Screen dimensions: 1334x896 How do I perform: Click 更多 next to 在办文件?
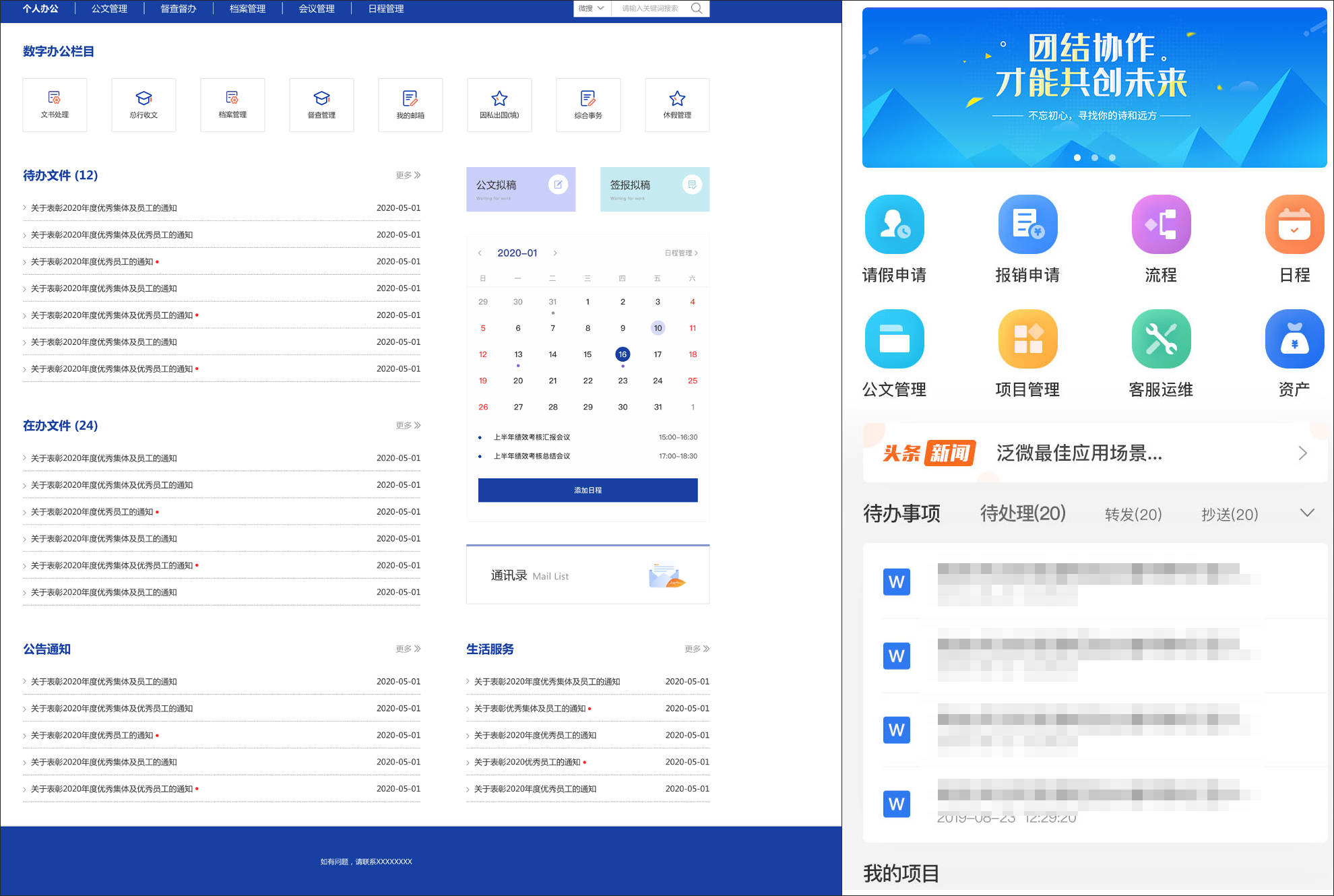[408, 425]
